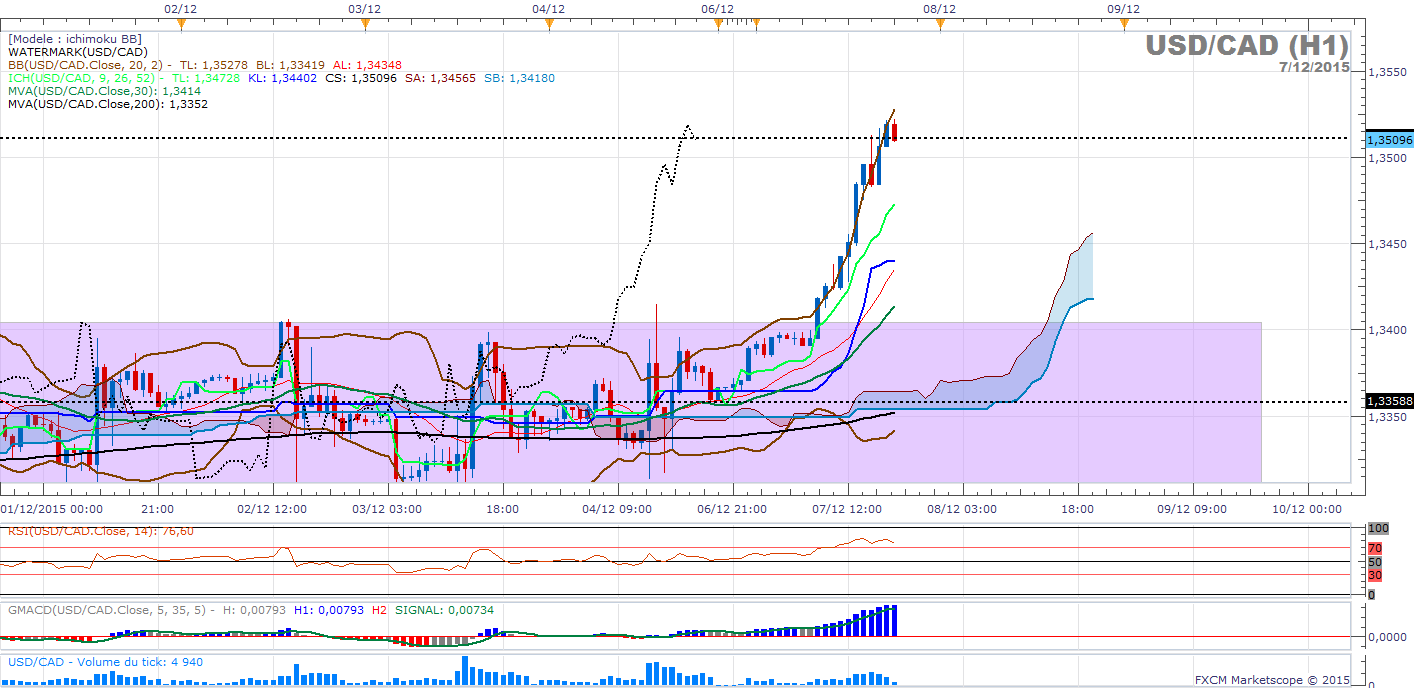Click the '02/12 12:00' time axis label
This screenshot has width=1423, height=688.
tap(271, 508)
